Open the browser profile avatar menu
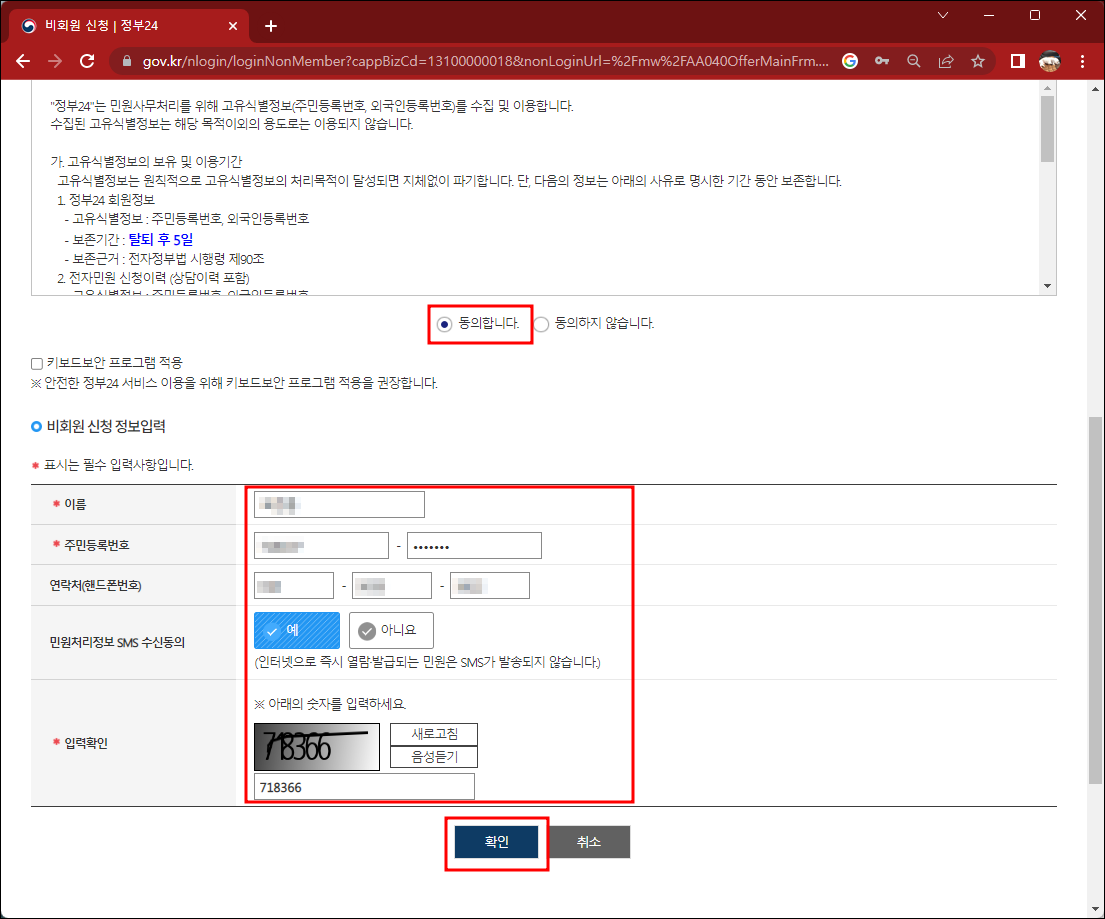1105x919 pixels. 1049,61
